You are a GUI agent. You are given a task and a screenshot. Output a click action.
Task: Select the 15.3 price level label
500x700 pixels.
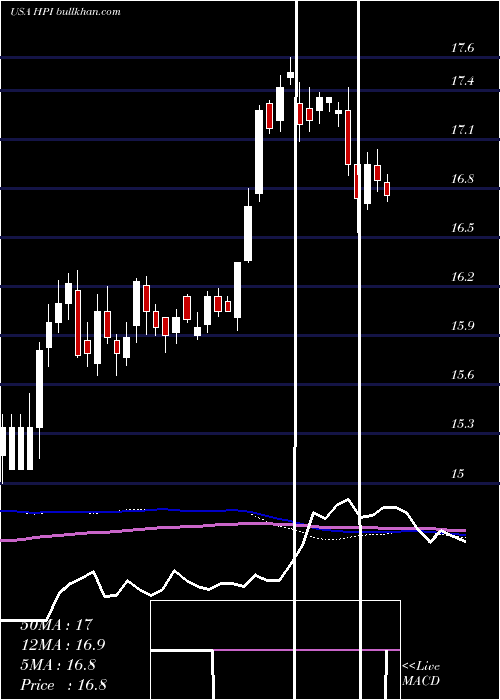point(462,423)
